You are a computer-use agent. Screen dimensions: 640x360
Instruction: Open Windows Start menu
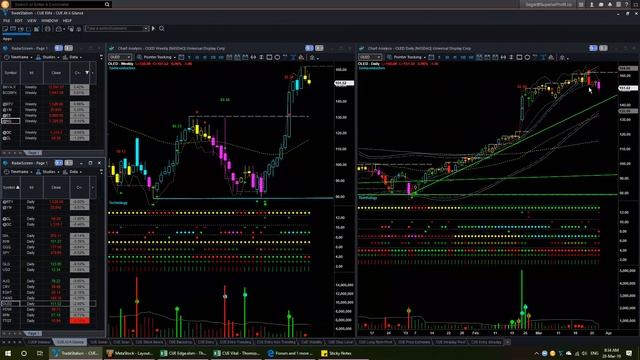7,353
